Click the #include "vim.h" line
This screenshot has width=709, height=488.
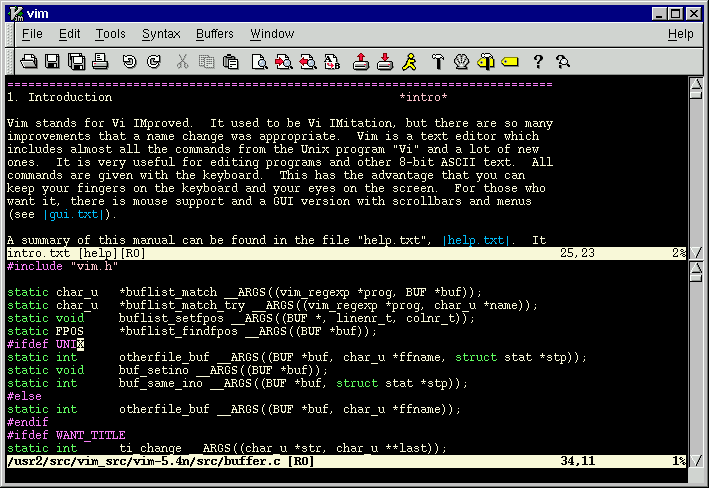click(62, 266)
